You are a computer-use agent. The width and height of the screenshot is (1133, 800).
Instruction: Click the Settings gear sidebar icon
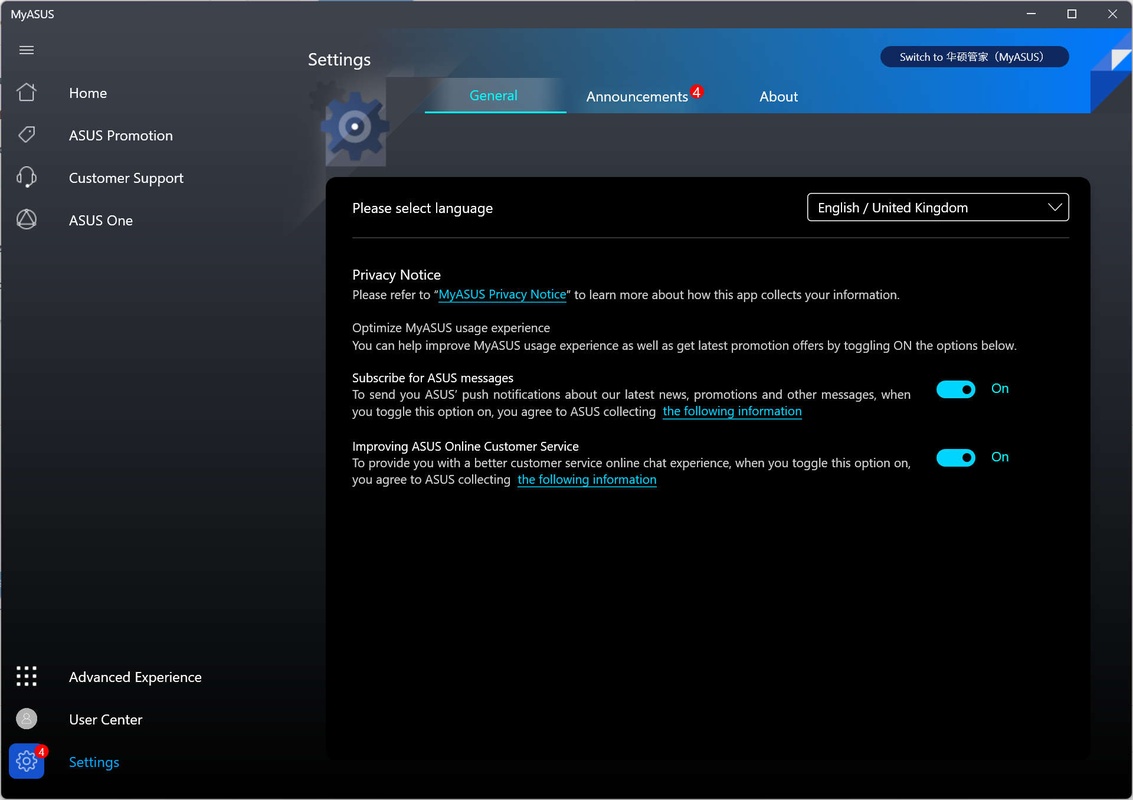click(x=27, y=761)
